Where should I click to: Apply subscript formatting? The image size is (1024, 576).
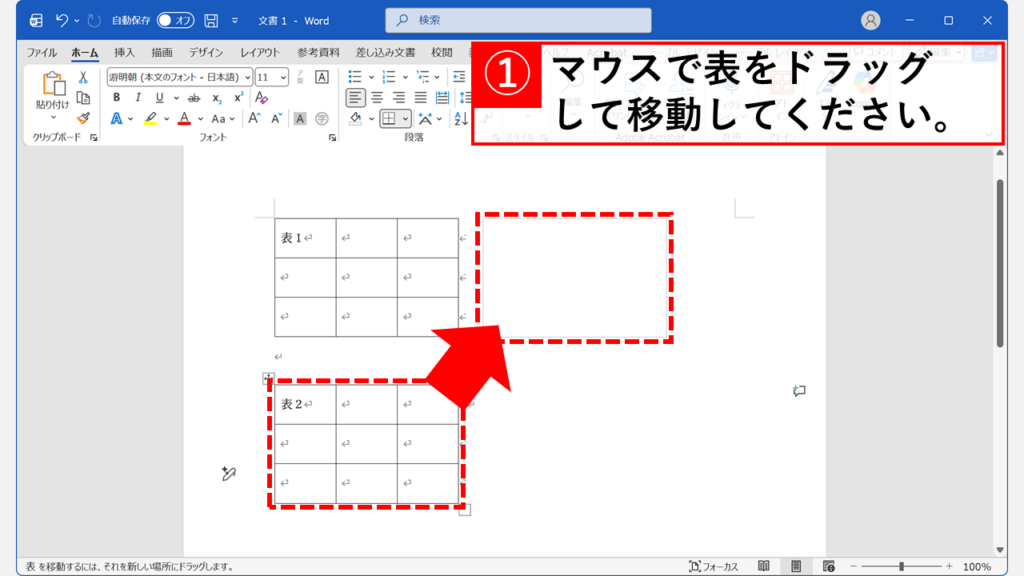(x=216, y=96)
